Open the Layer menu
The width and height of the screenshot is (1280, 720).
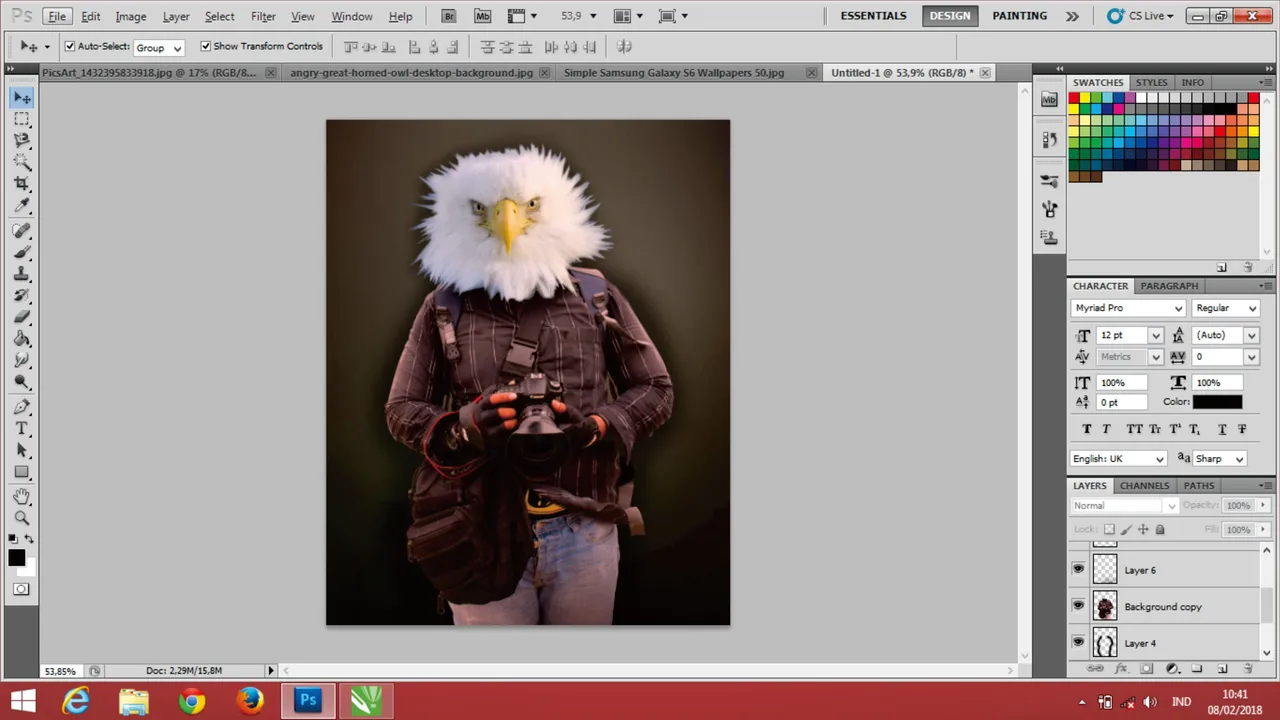coord(176,16)
